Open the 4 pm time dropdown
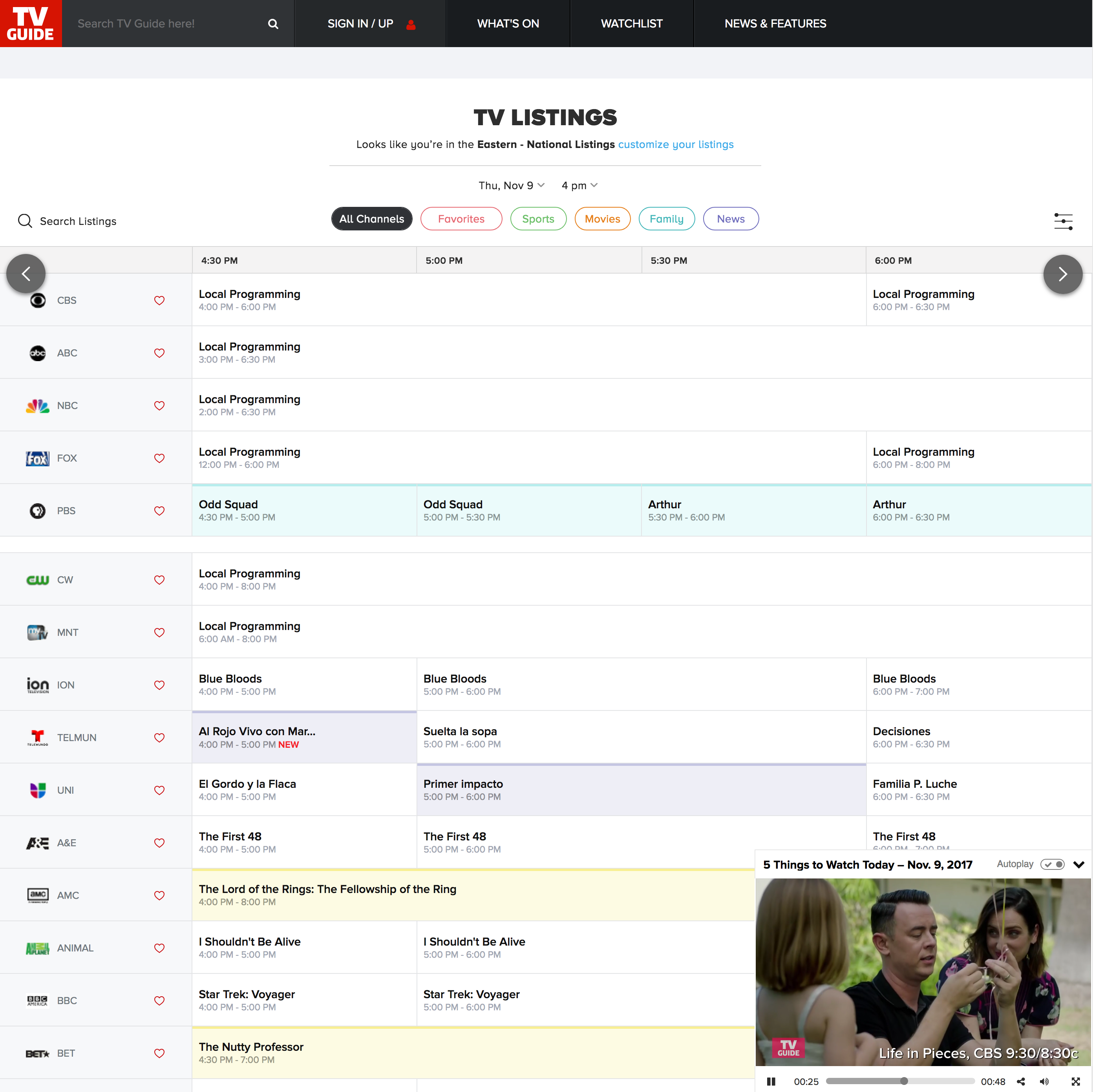 point(579,186)
